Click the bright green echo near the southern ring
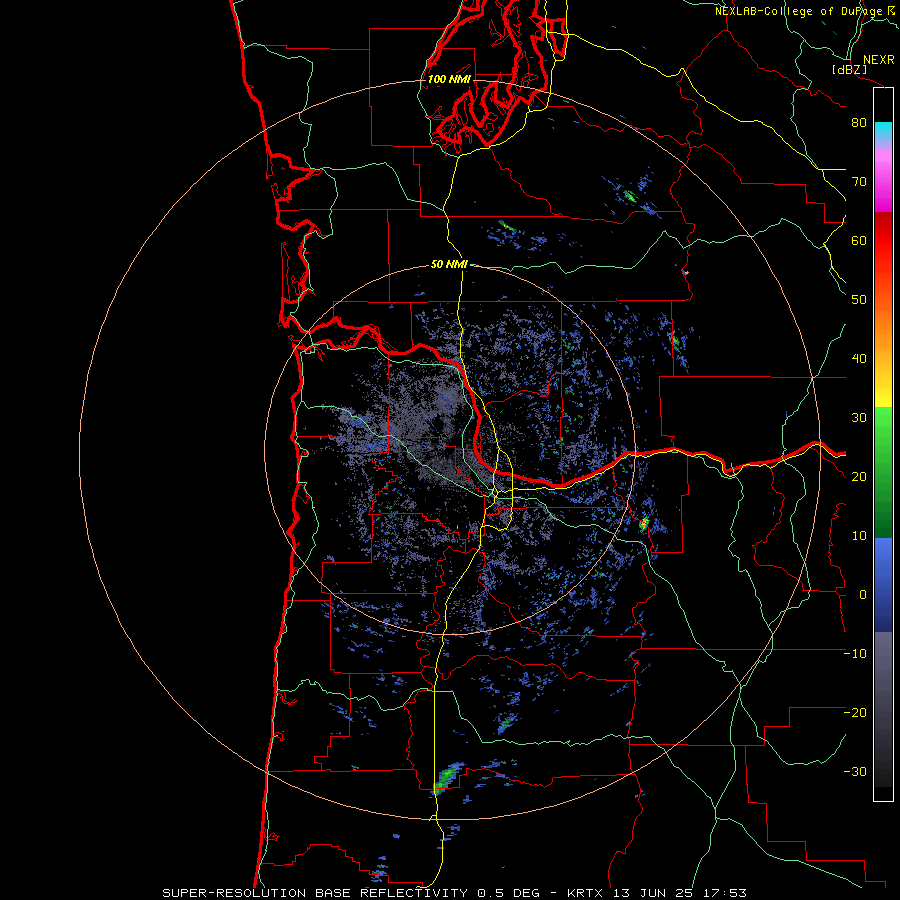Screen dimensions: 900x900 pos(444,779)
